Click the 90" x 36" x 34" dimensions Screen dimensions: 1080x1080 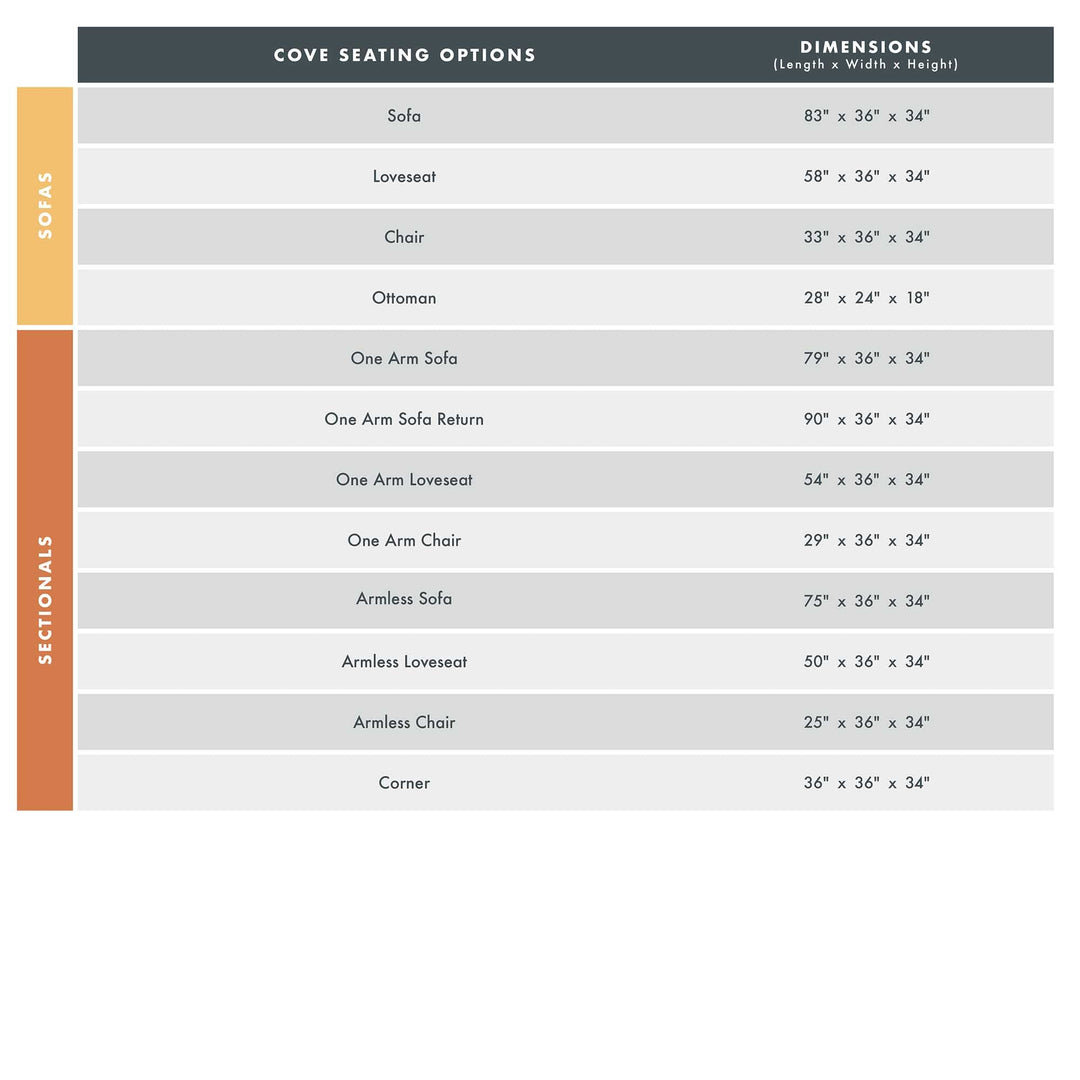tap(866, 419)
